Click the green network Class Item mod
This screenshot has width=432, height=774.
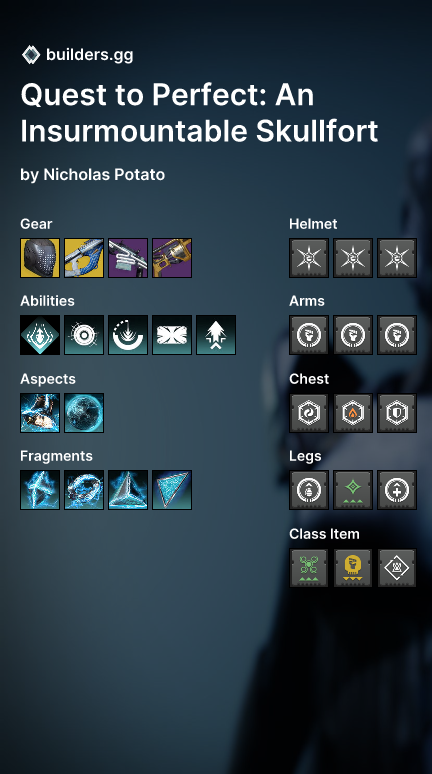click(309, 568)
